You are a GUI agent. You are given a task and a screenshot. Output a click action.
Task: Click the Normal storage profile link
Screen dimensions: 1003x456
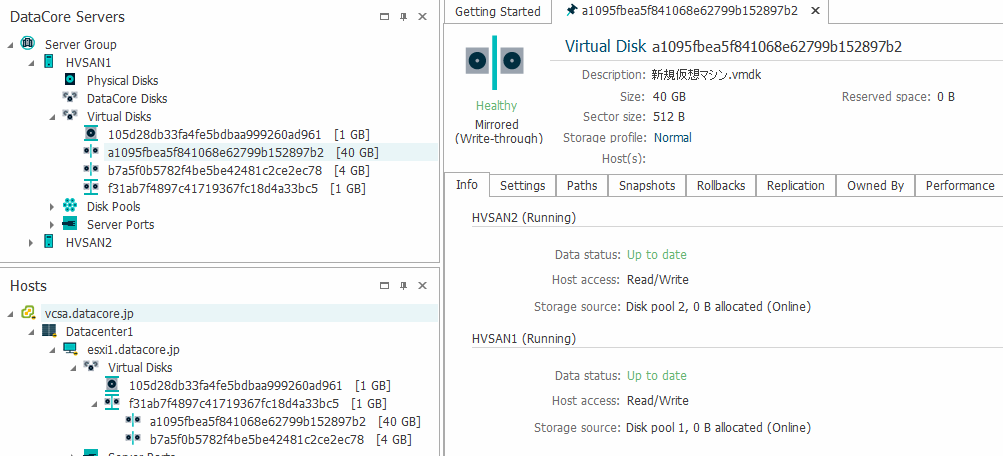point(672,138)
